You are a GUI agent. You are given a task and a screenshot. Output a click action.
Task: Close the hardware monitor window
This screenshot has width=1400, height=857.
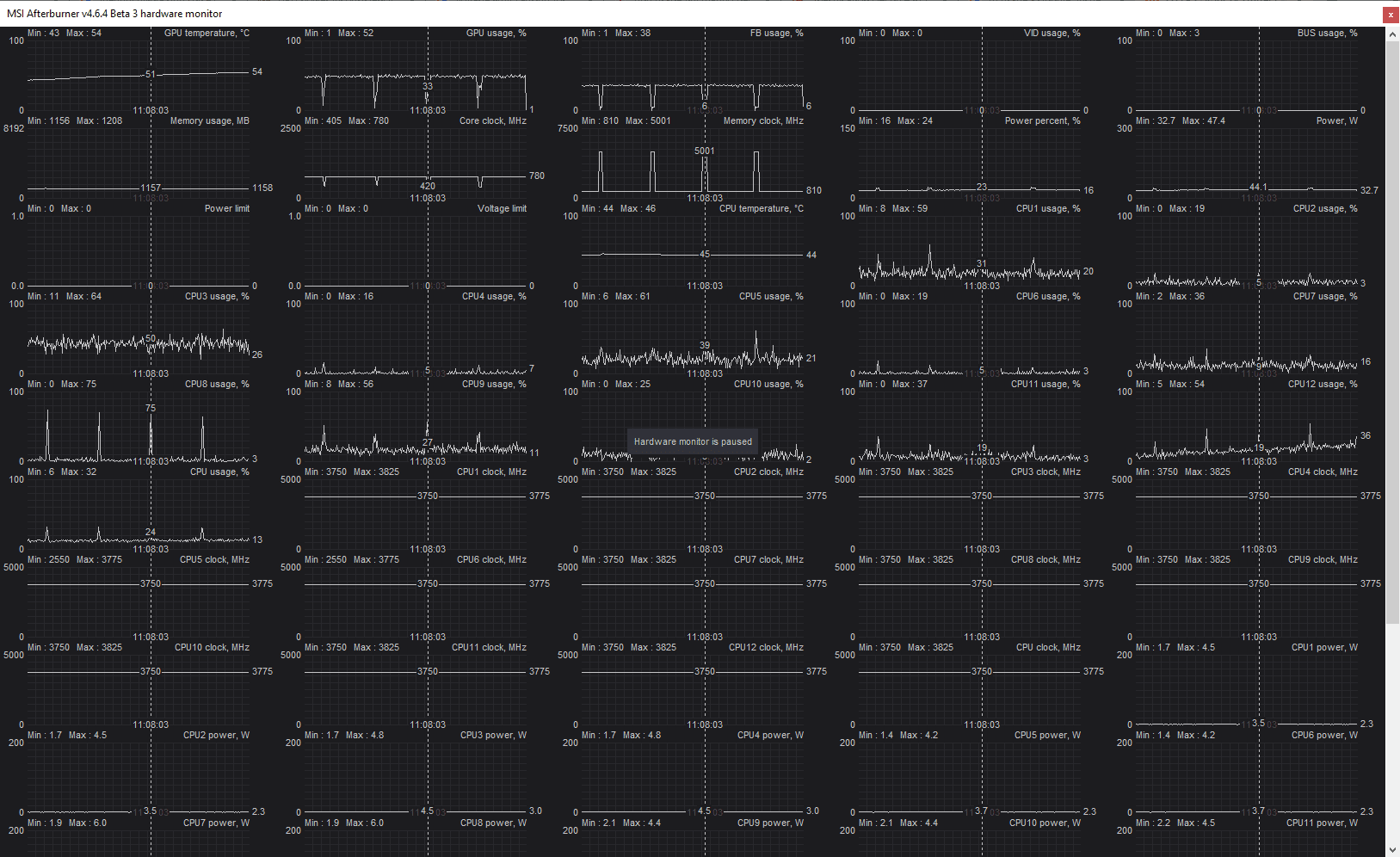(x=1391, y=15)
